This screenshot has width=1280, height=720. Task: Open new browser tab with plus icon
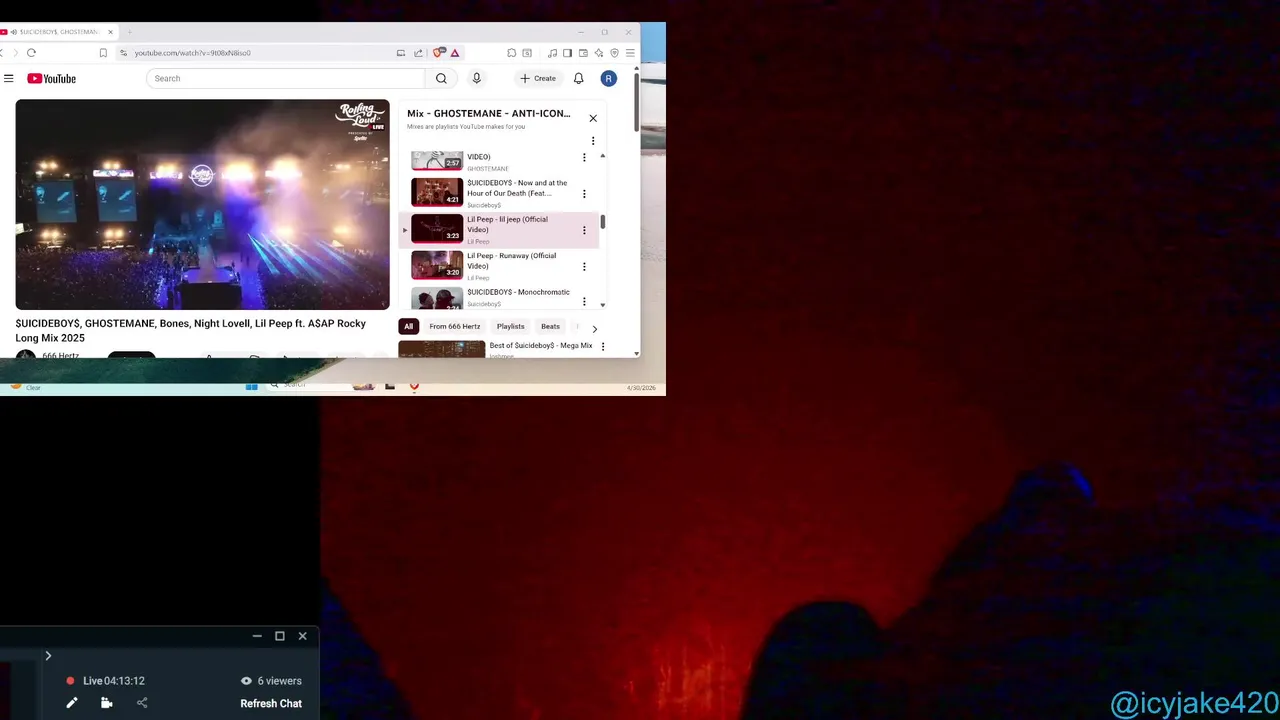tap(129, 32)
